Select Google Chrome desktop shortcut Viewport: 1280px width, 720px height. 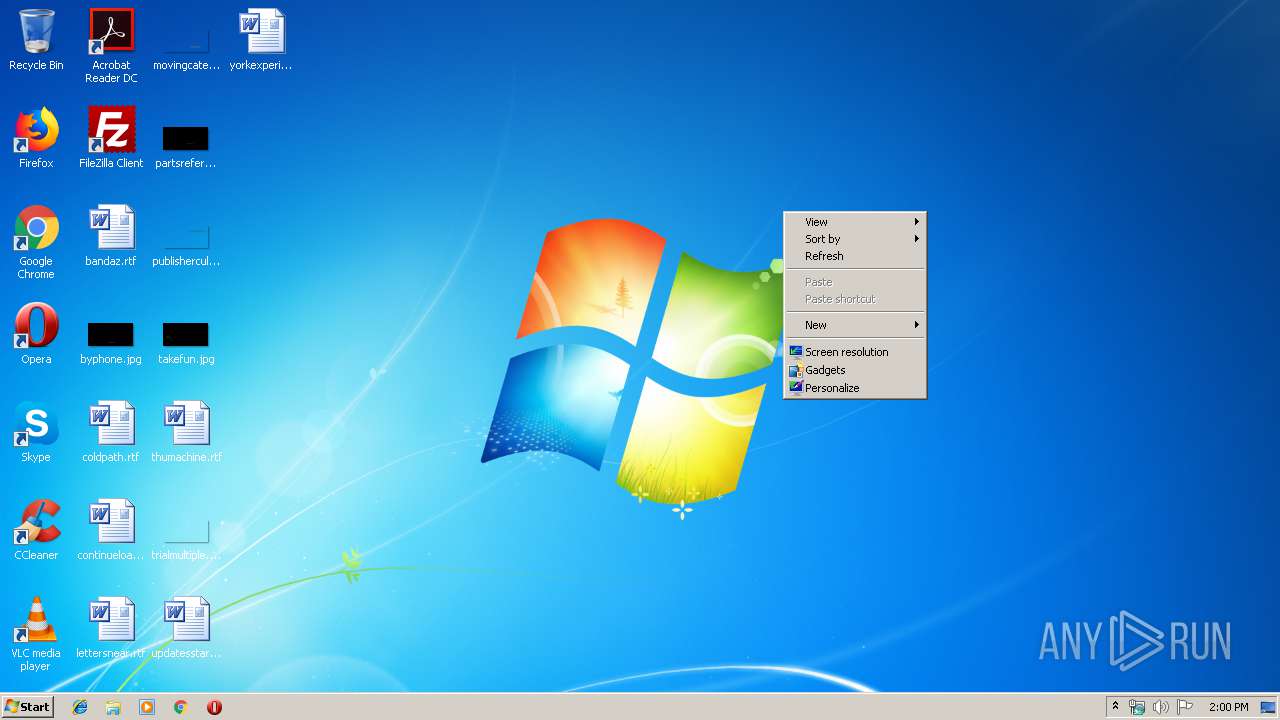[x=36, y=242]
